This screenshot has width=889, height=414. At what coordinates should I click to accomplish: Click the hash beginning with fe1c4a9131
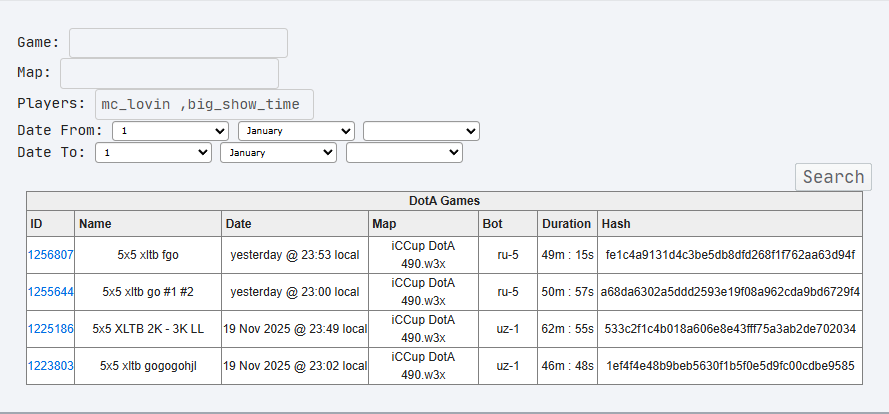point(729,255)
